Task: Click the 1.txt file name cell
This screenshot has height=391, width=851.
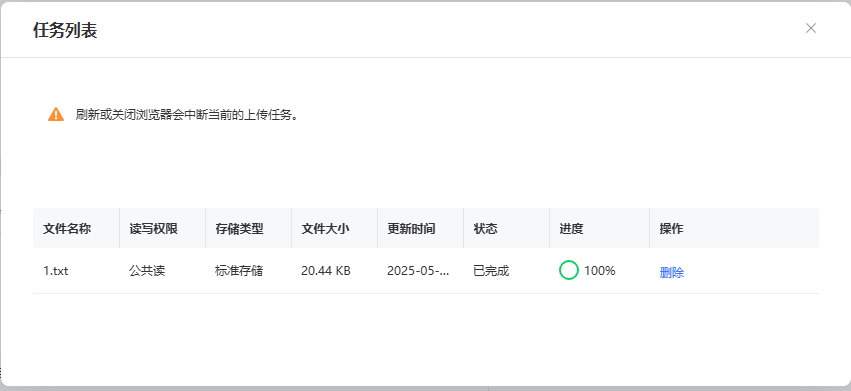Action: [x=55, y=270]
